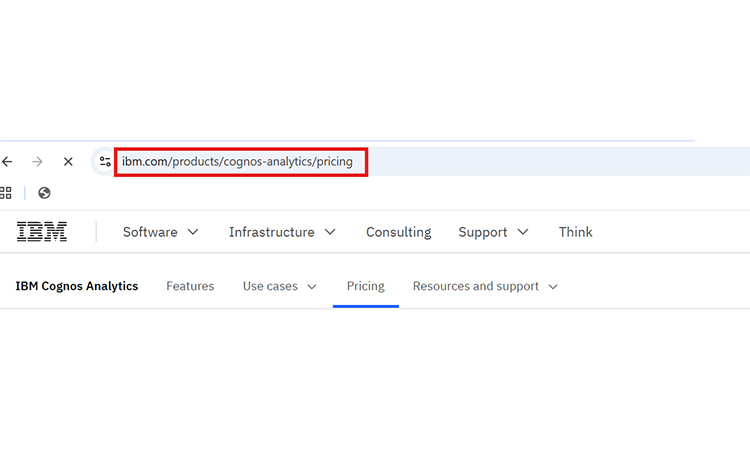Screen dimensions: 750x450
Task: Select the Pricing tab
Action: pos(365,286)
